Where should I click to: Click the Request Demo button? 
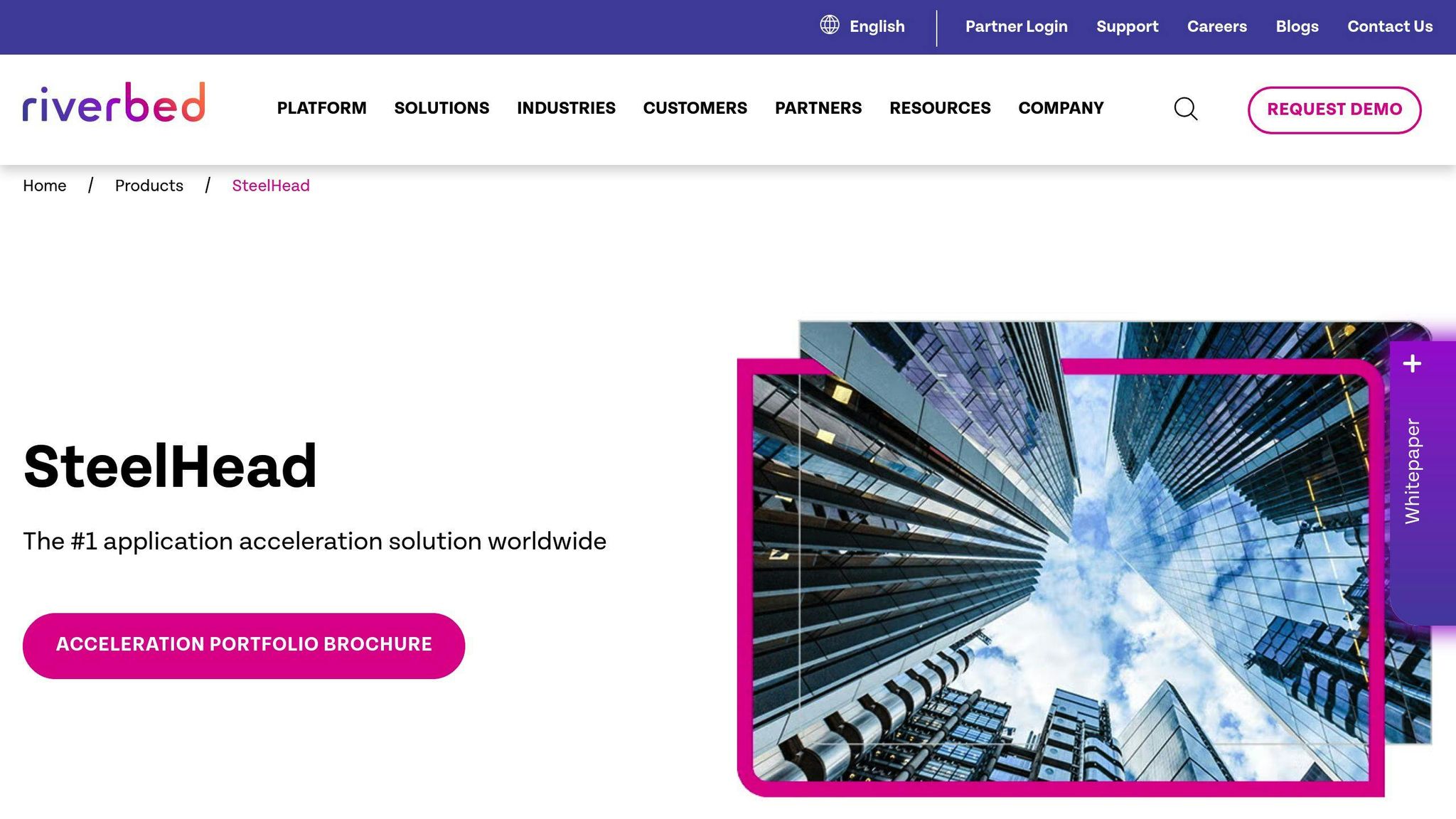point(1334,109)
